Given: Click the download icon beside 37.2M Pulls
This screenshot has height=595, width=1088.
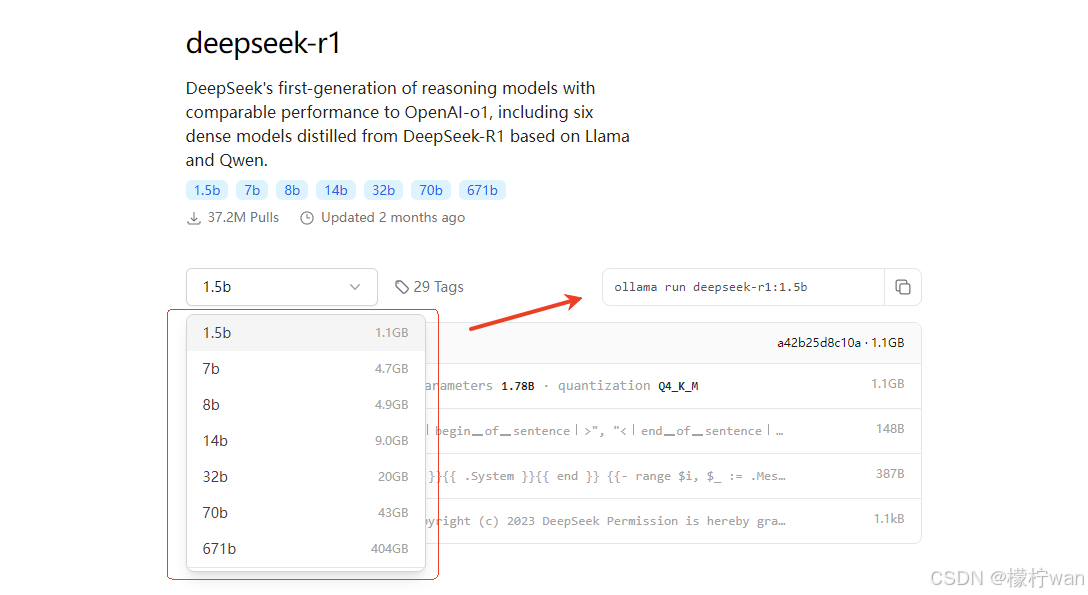Looking at the screenshot, I should click(x=194, y=218).
